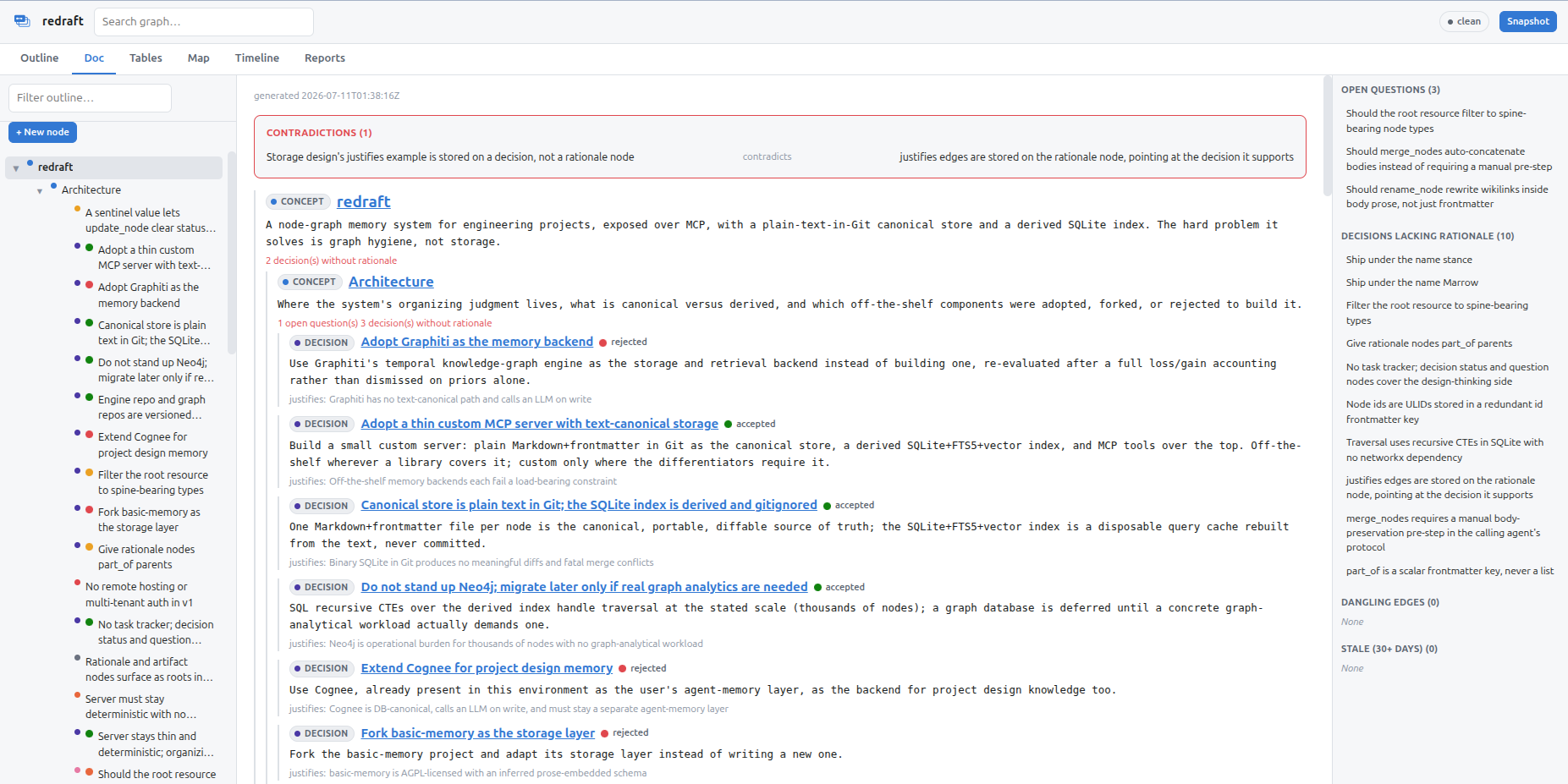Click 'No task tracker; decision status' in right panel

click(1447, 374)
